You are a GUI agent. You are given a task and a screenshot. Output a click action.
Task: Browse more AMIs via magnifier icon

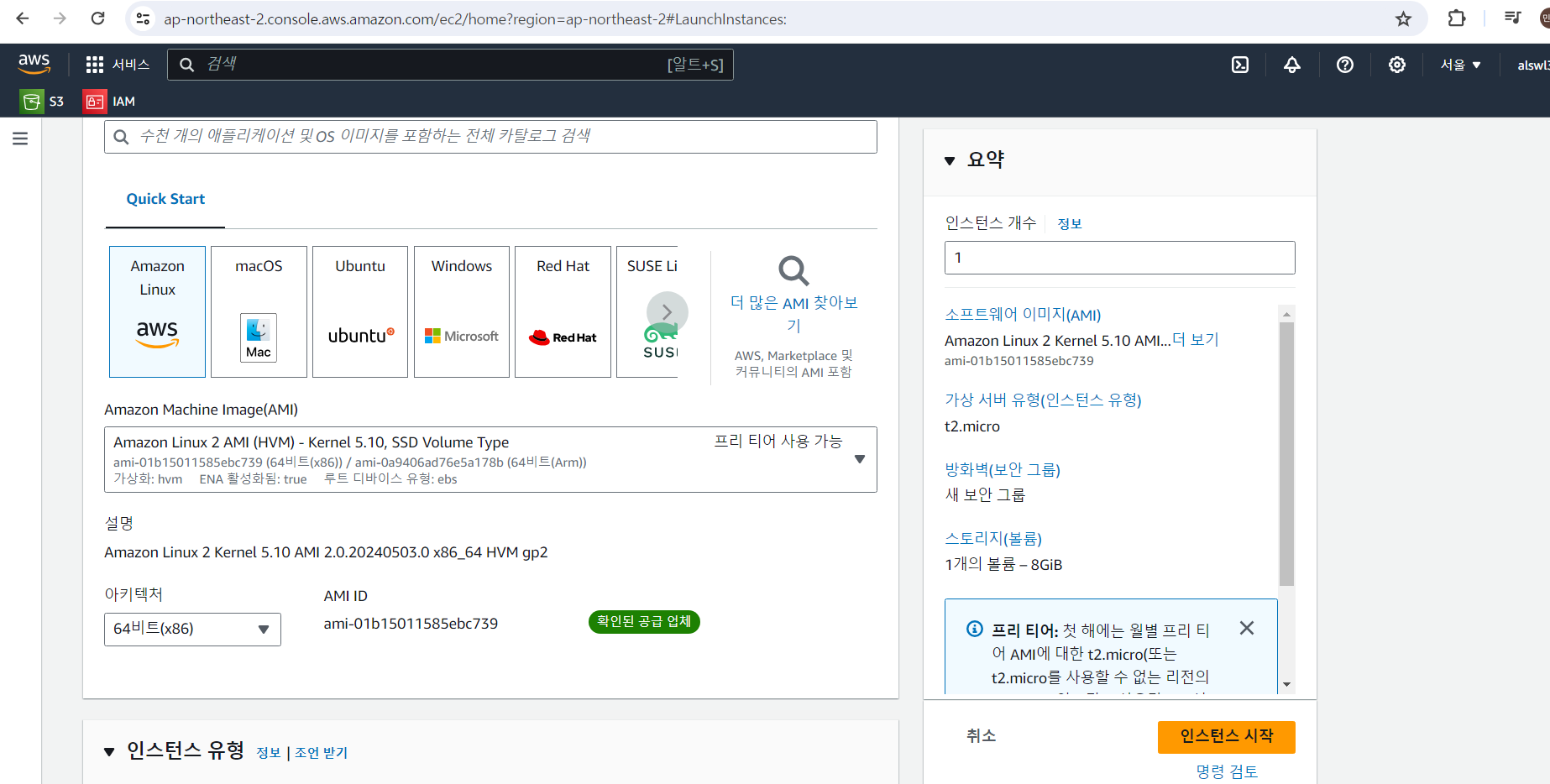point(793,270)
